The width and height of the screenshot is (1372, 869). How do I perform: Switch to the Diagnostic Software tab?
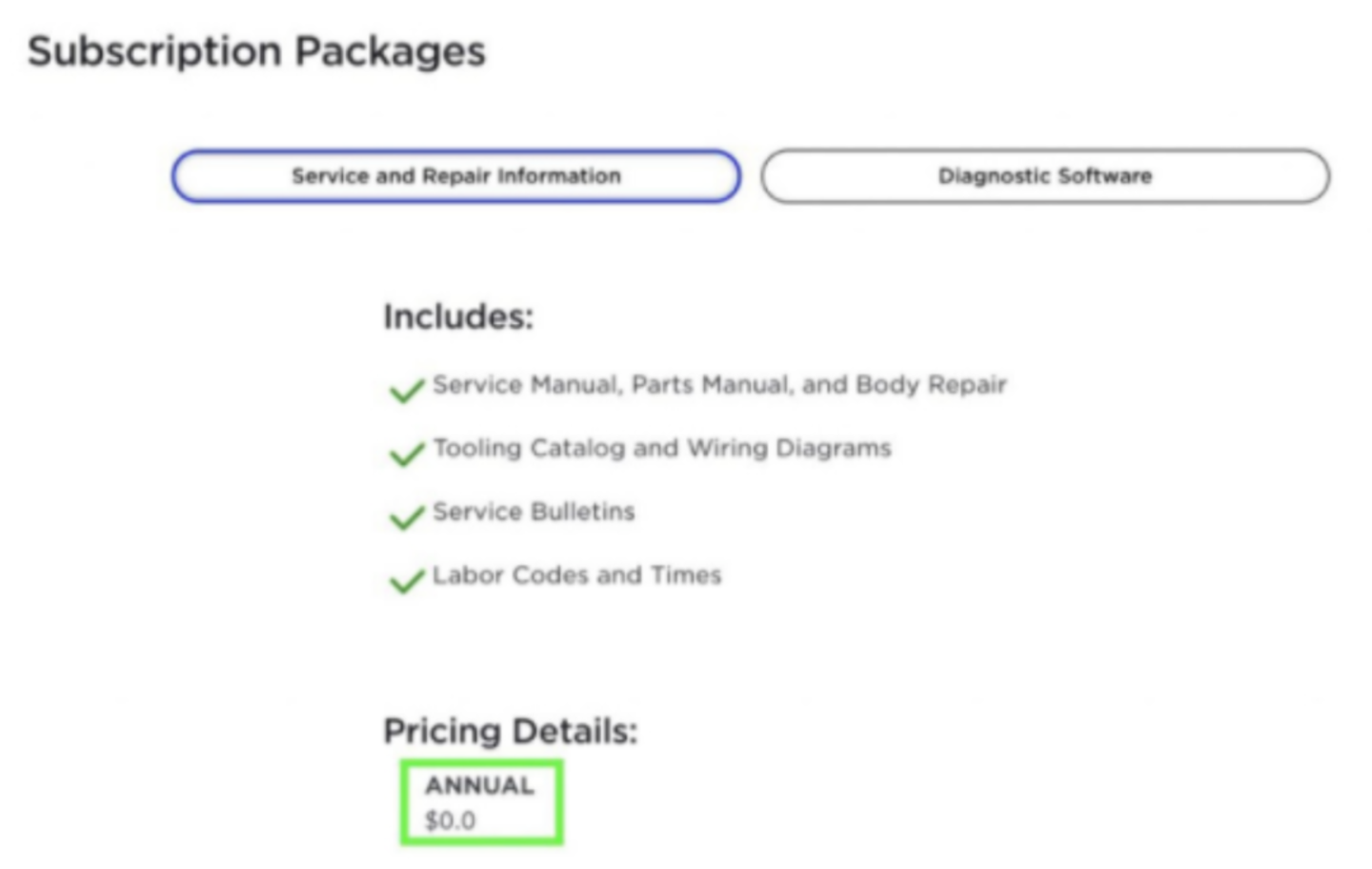1045,175
